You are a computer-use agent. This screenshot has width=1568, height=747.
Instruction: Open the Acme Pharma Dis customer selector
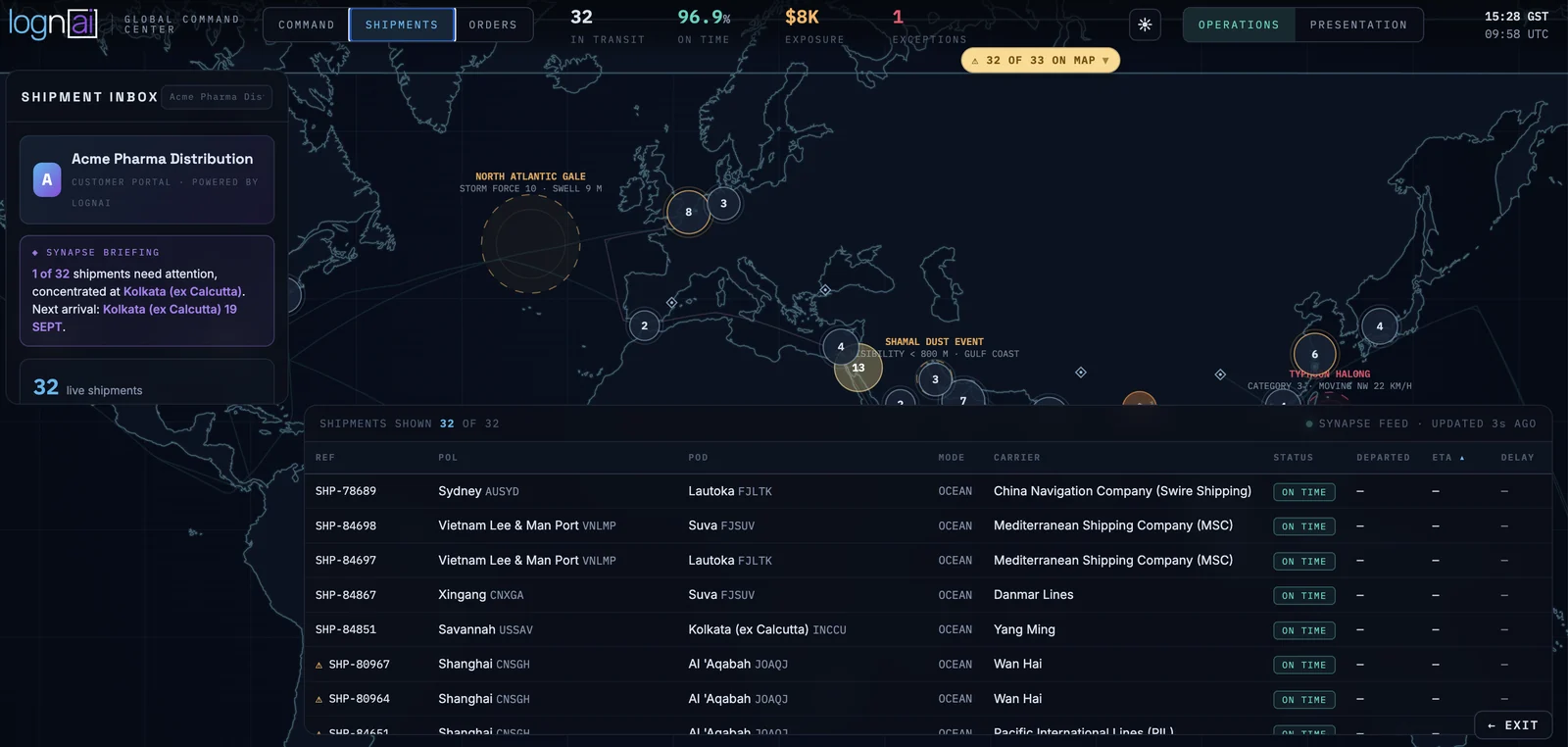[x=216, y=97]
